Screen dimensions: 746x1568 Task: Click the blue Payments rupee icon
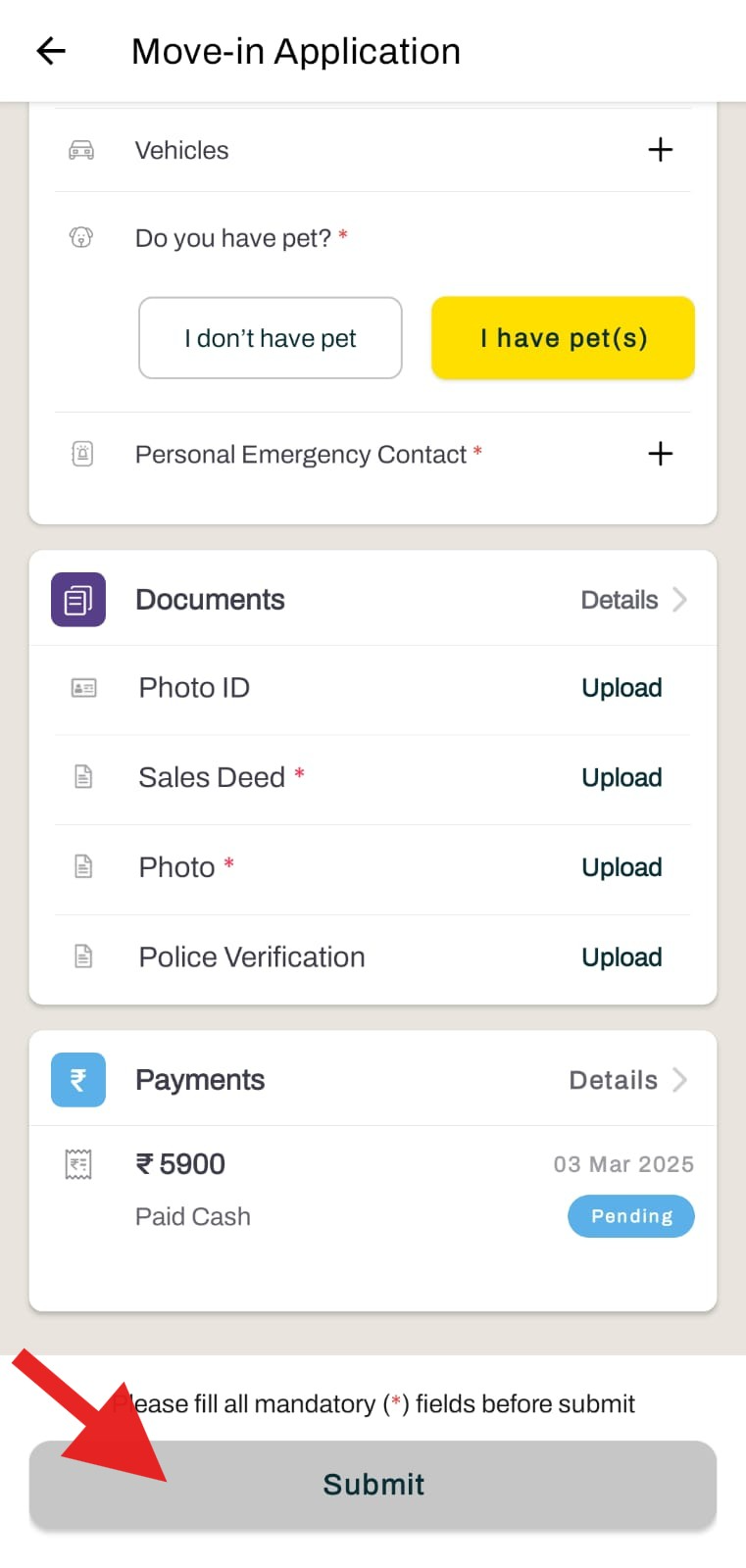(x=77, y=1079)
